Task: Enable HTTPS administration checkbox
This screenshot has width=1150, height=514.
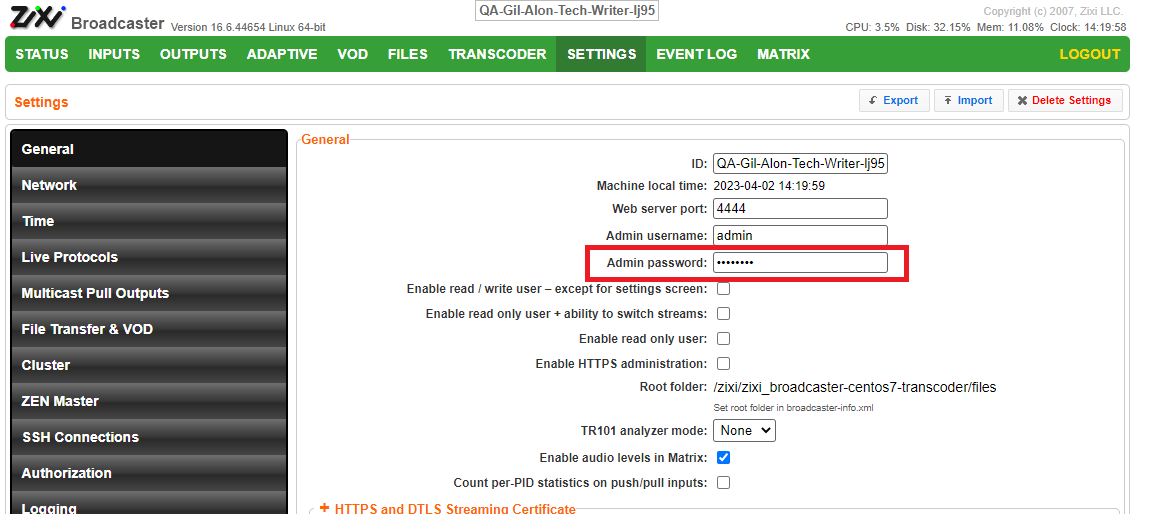Action: click(723, 364)
